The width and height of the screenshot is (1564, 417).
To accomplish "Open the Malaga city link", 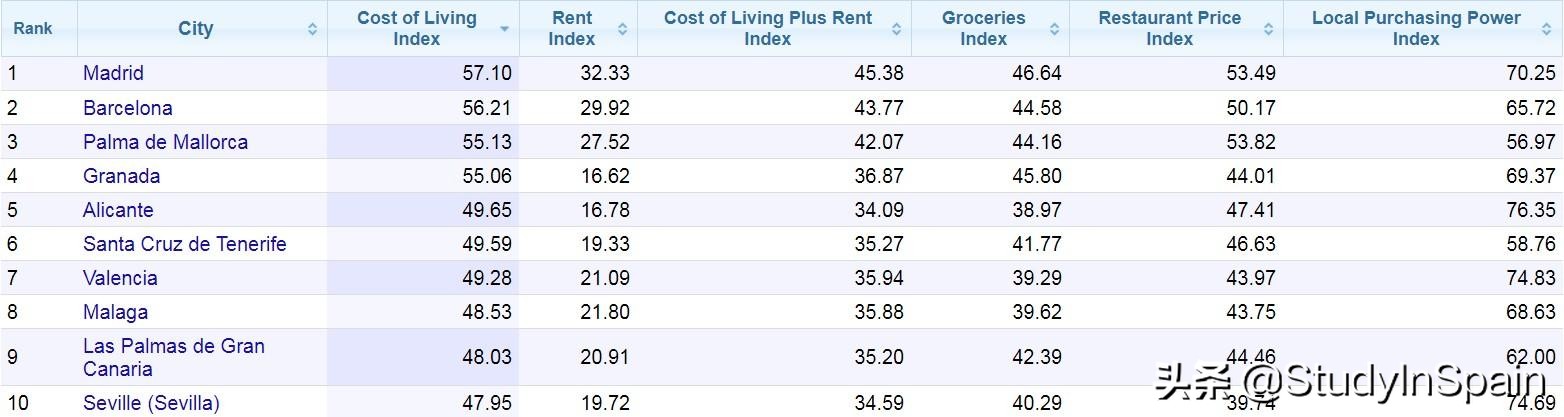I will coord(115,312).
